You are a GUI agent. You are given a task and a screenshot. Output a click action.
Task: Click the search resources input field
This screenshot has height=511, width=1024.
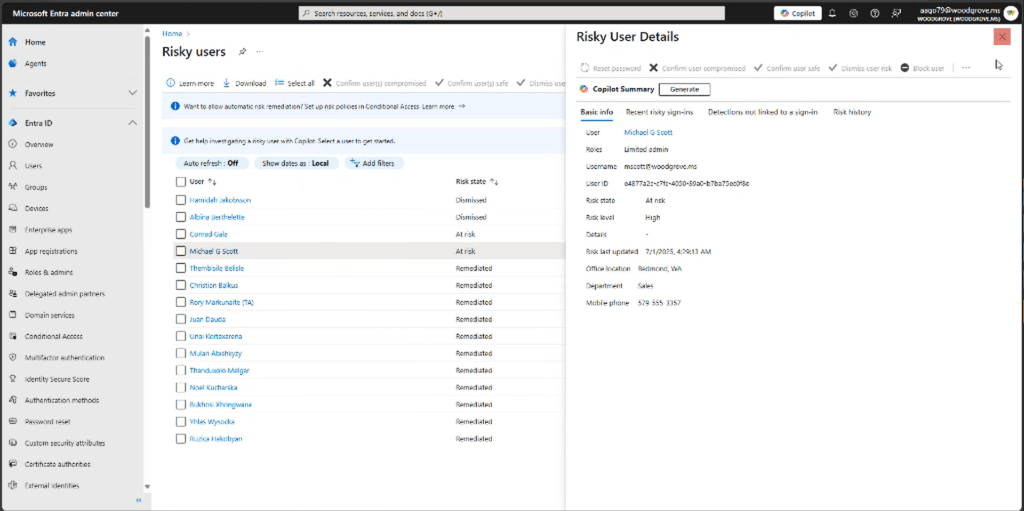[512, 13]
